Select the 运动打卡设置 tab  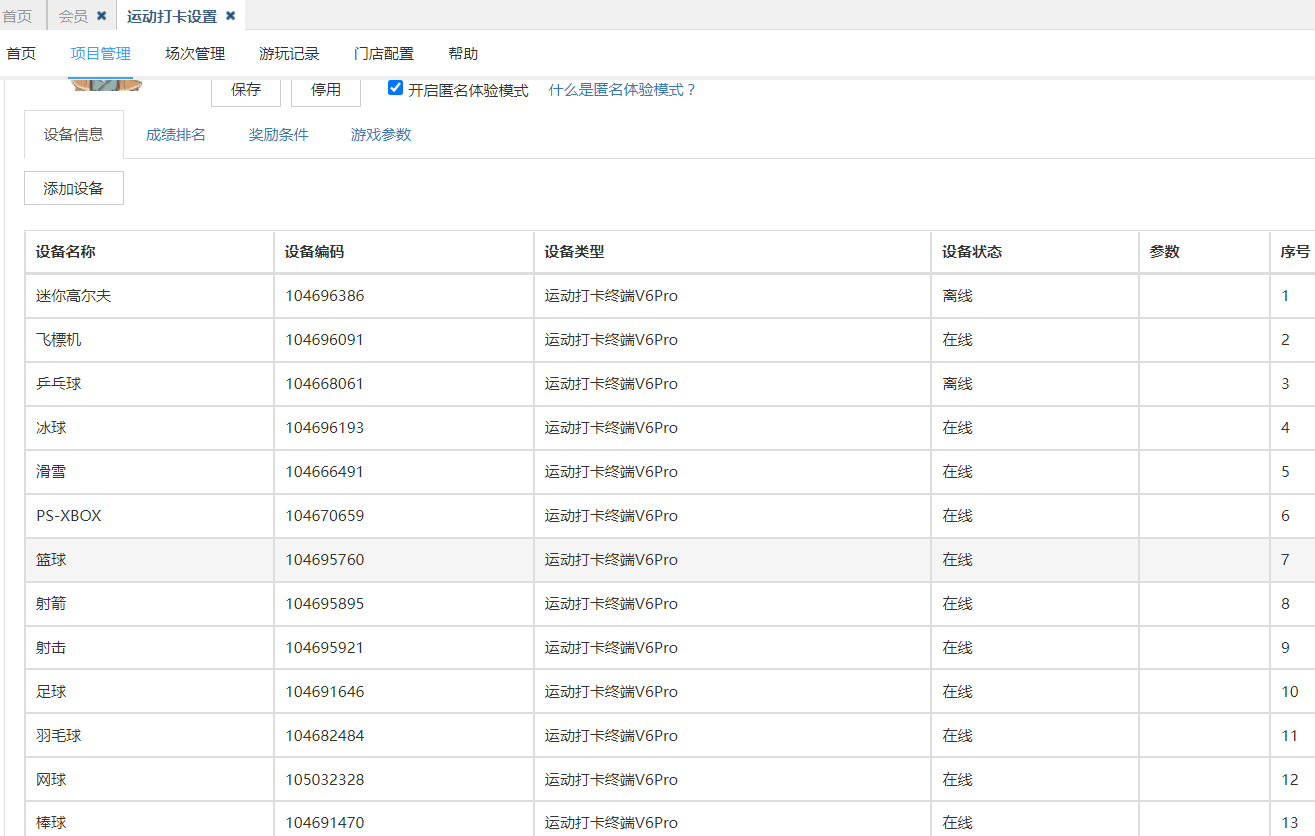(x=172, y=16)
